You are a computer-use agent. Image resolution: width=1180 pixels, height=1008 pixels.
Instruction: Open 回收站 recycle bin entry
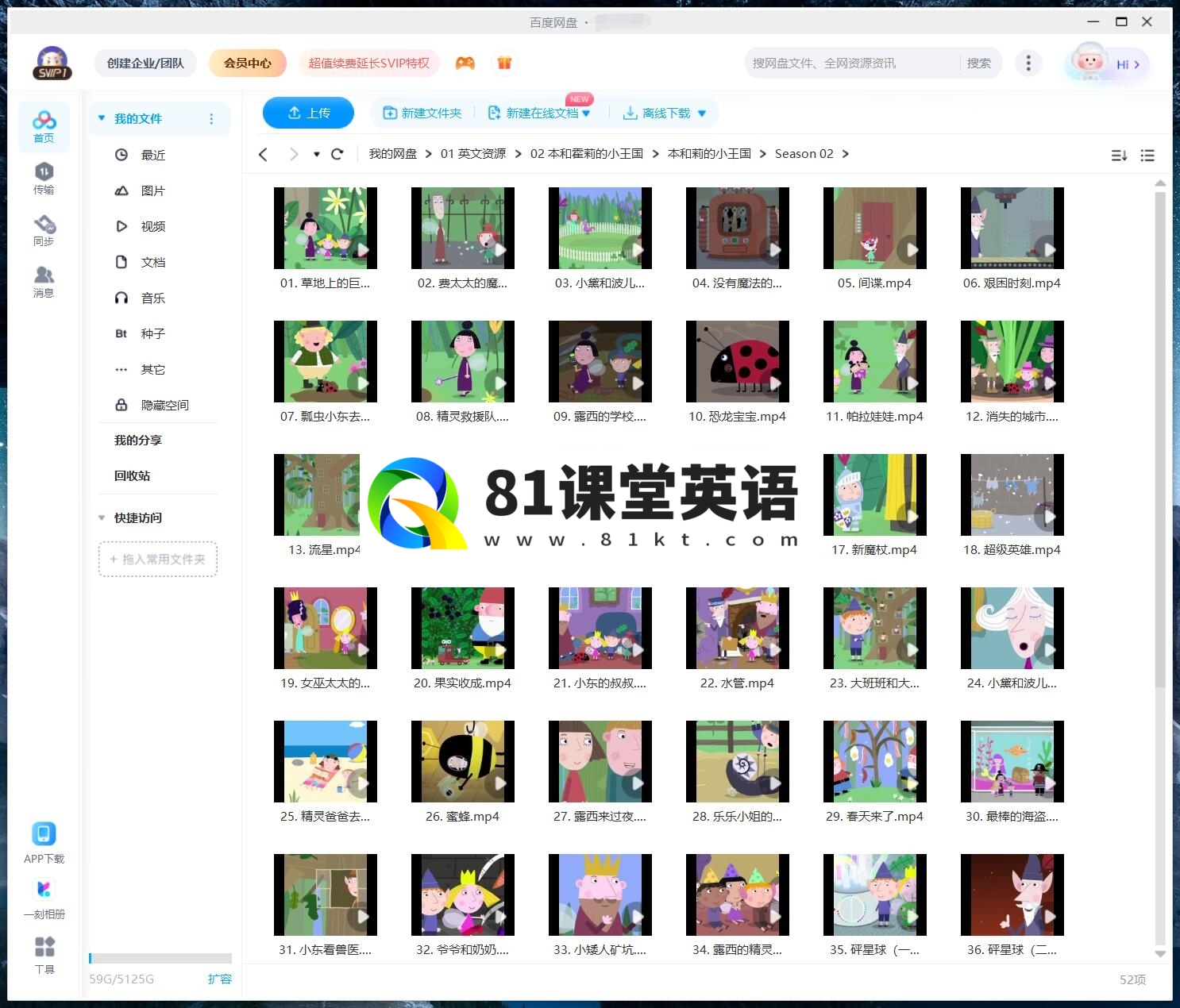click(132, 475)
